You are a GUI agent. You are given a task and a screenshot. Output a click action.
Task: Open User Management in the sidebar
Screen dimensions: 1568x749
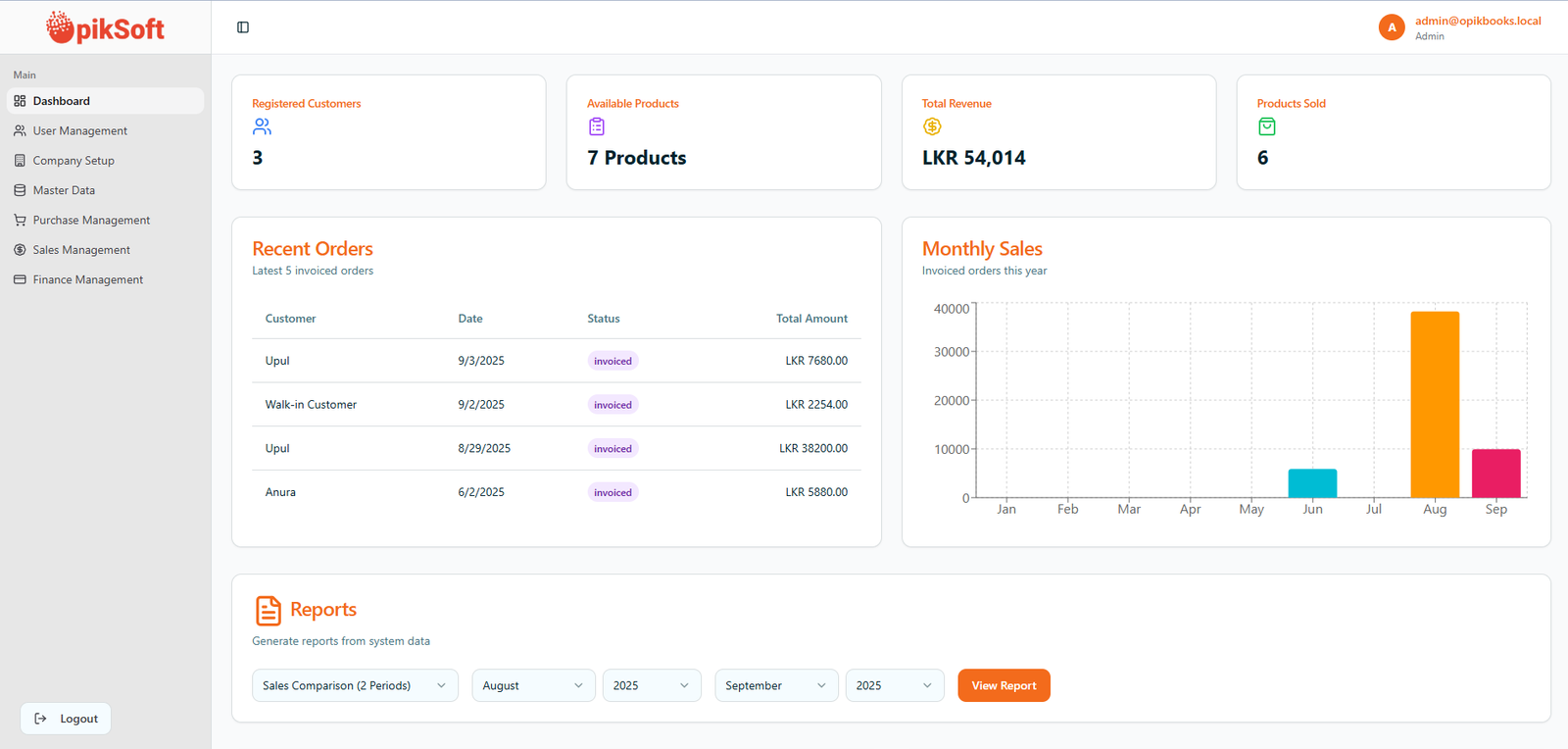click(x=79, y=131)
